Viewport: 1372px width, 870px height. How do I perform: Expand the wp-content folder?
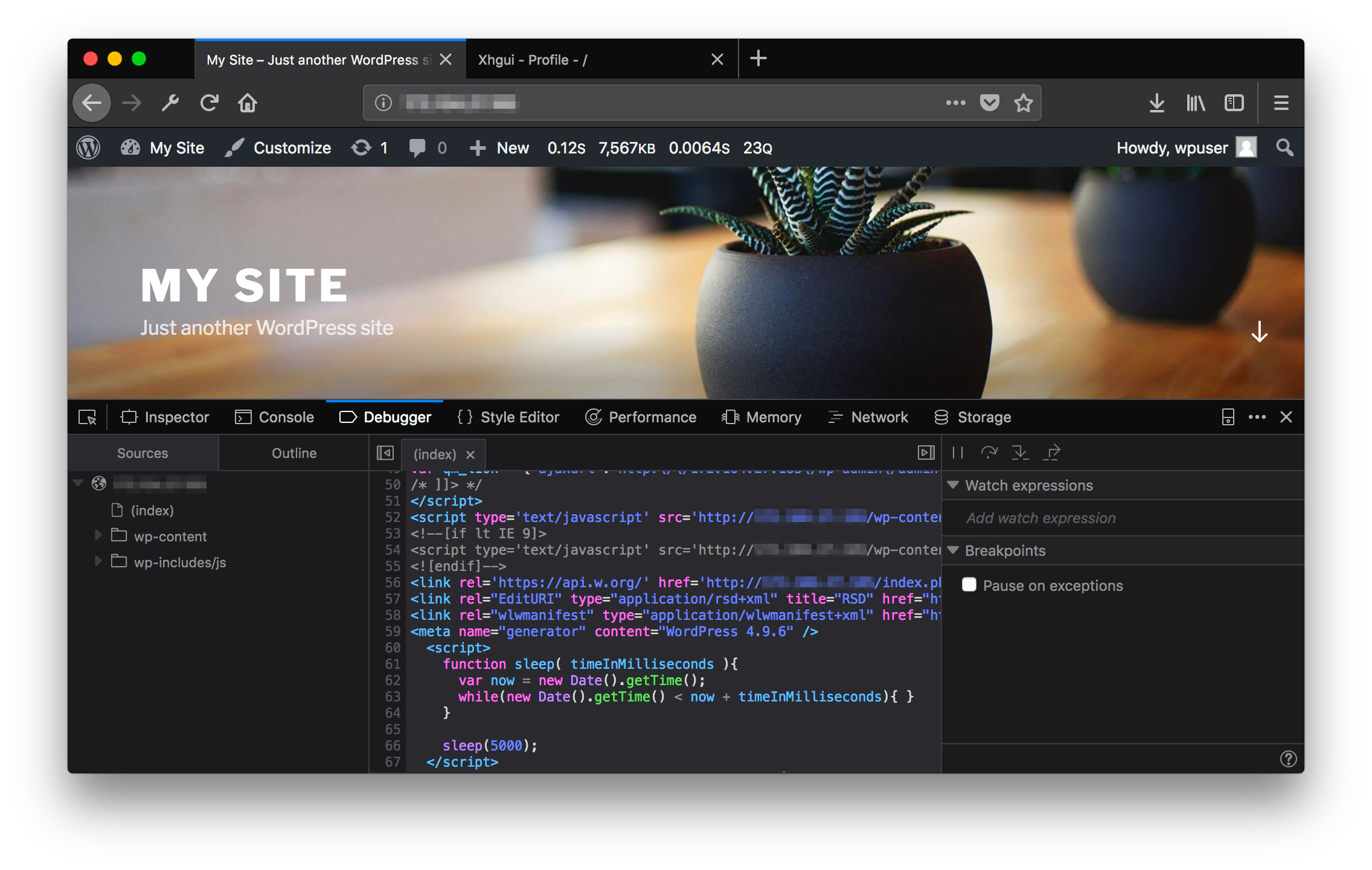coord(97,536)
